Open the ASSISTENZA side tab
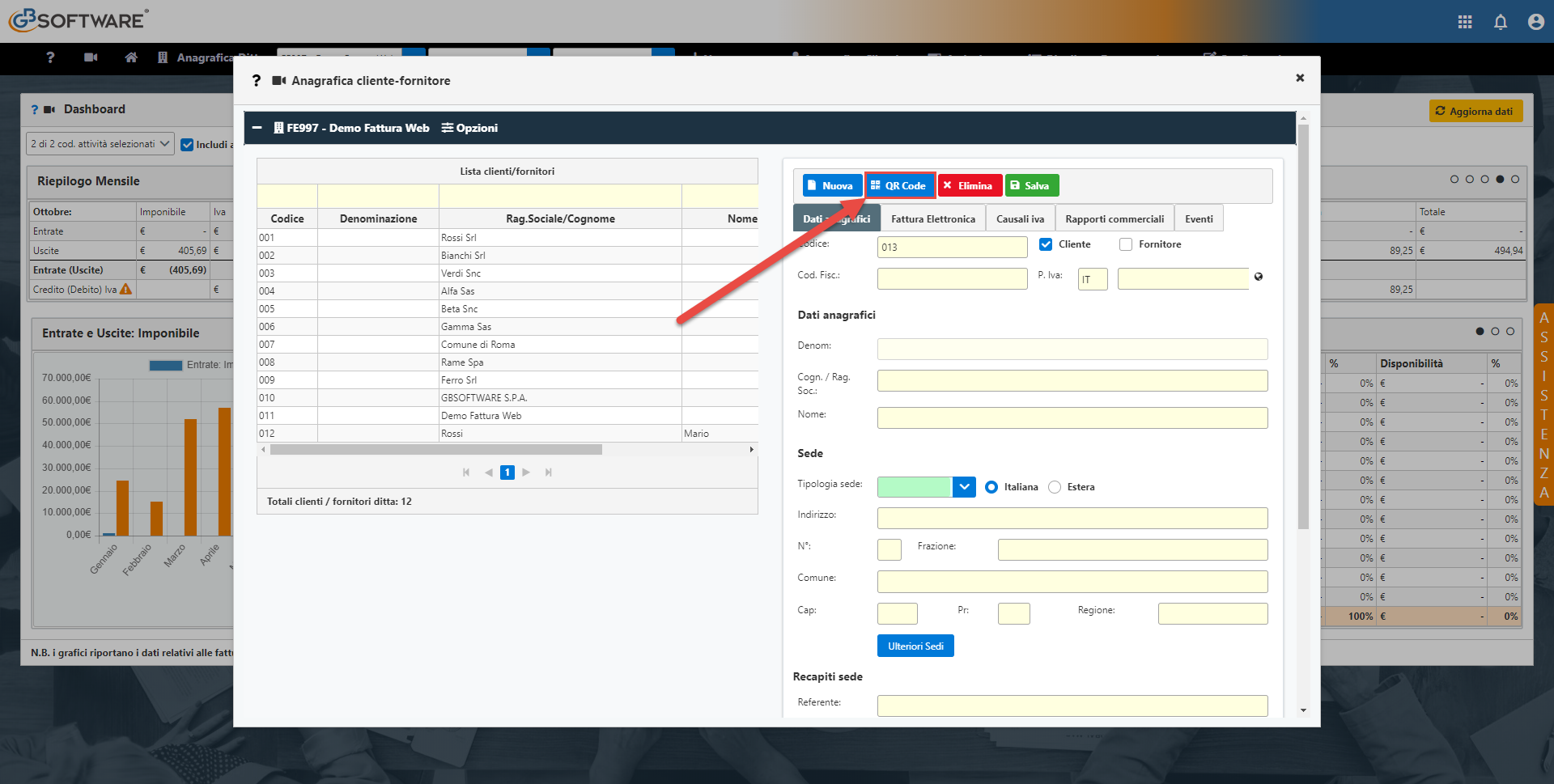This screenshot has height=784, width=1554. click(1544, 405)
